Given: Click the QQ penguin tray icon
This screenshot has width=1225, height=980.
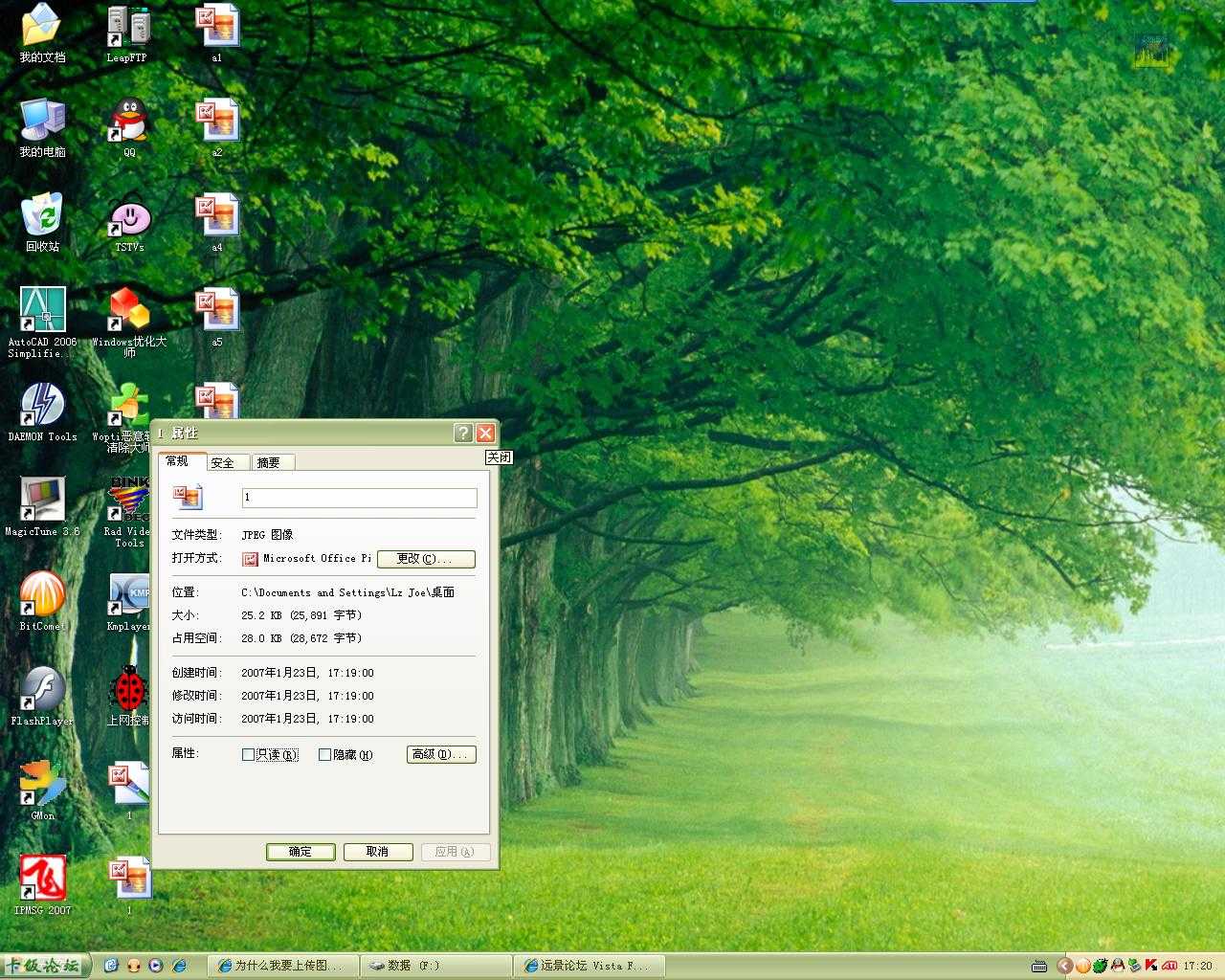Looking at the screenshot, I should pyautogui.click(x=1117, y=966).
